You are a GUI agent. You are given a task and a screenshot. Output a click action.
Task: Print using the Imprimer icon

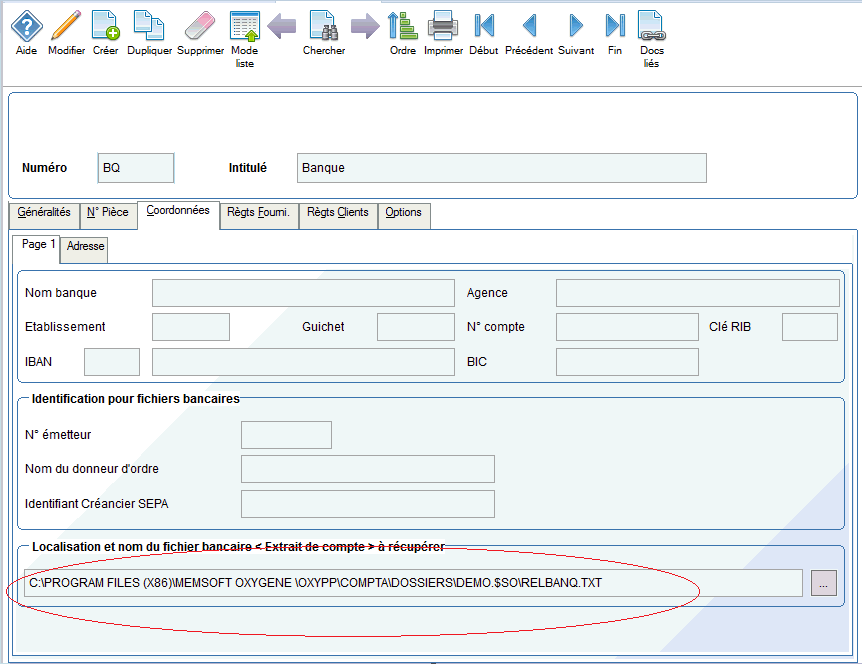pyautogui.click(x=443, y=25)
